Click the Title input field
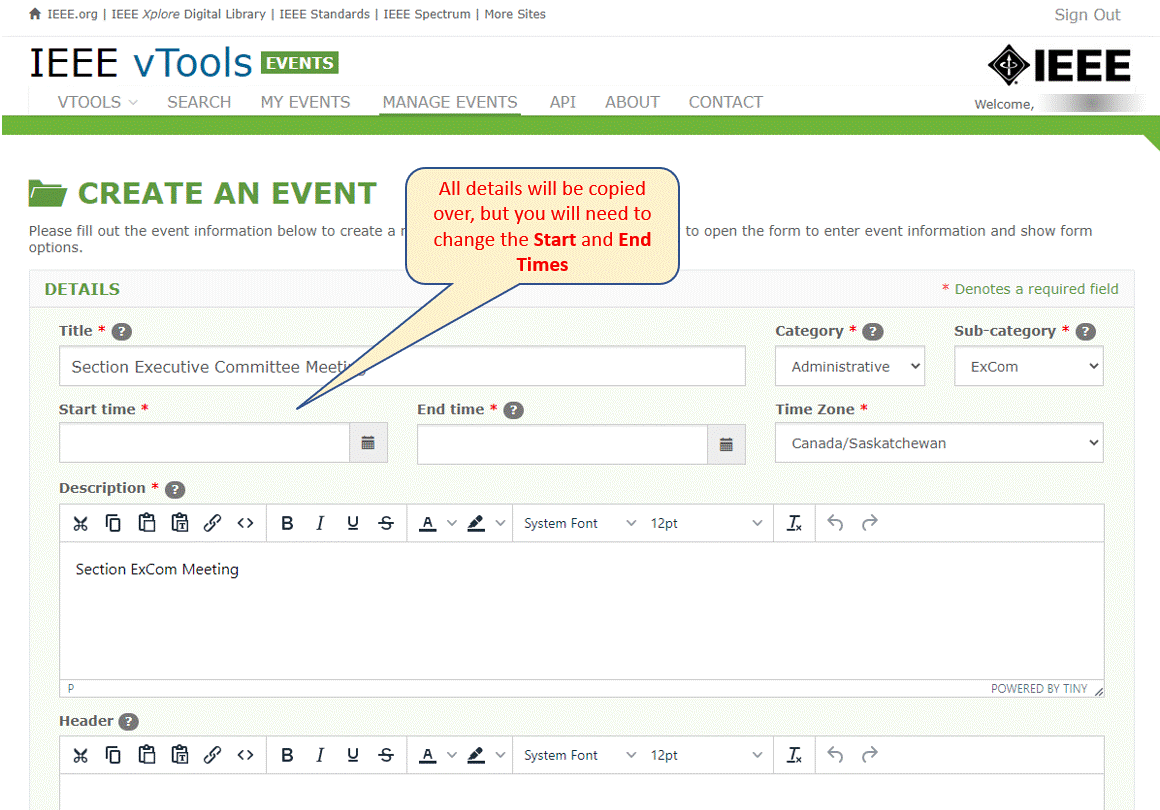 (402, 366)
